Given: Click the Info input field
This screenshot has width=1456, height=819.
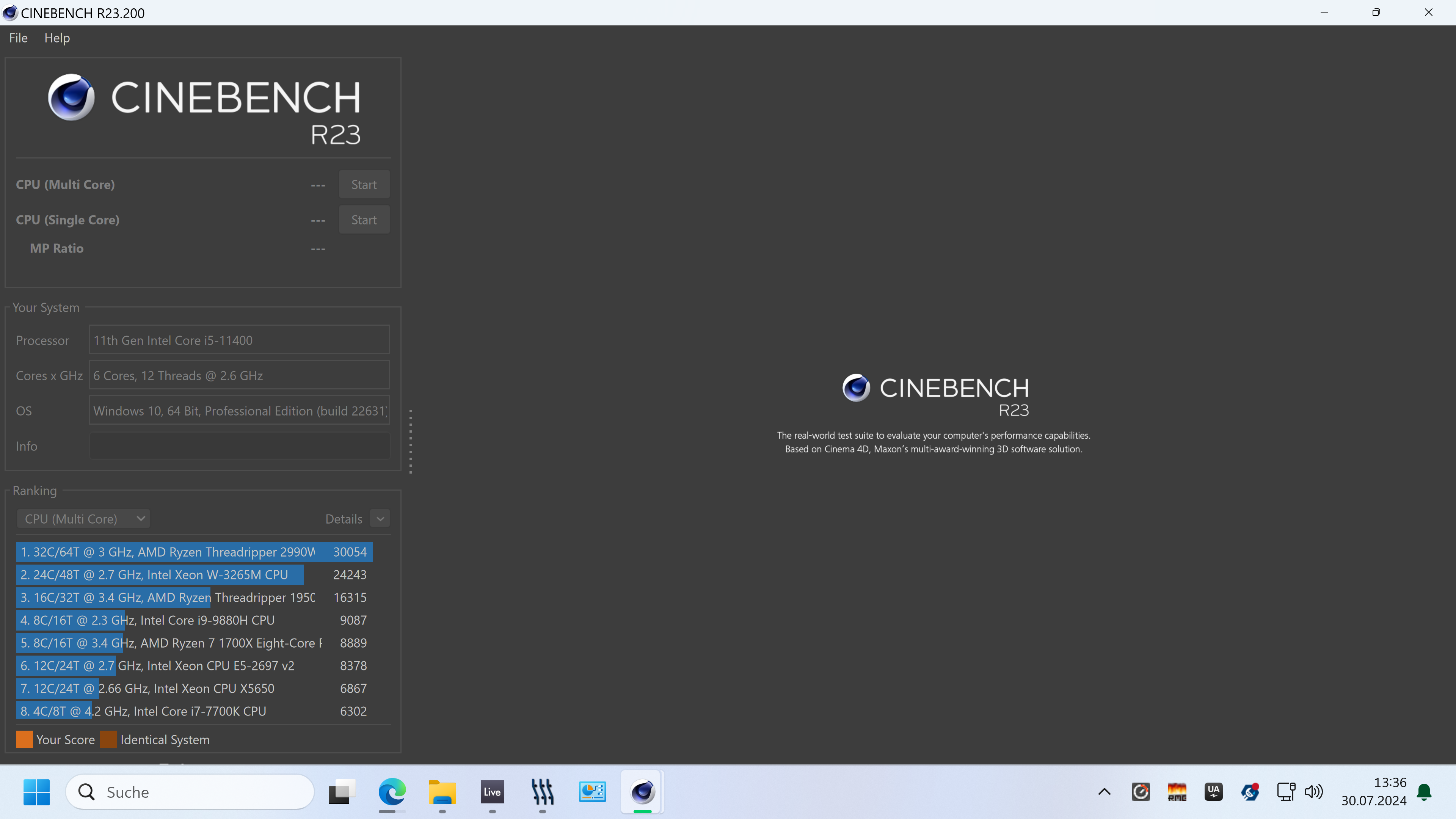Looking at the screenshot, I should (x=239, y=446).
